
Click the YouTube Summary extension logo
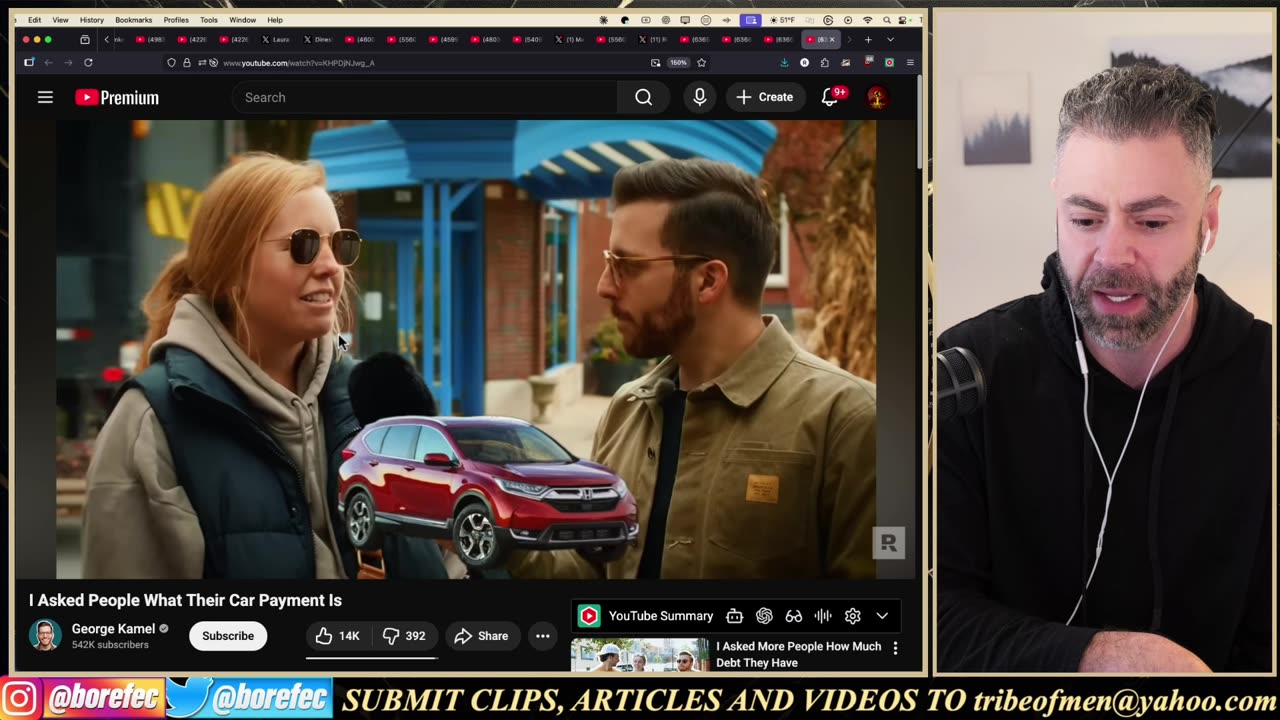589,616
